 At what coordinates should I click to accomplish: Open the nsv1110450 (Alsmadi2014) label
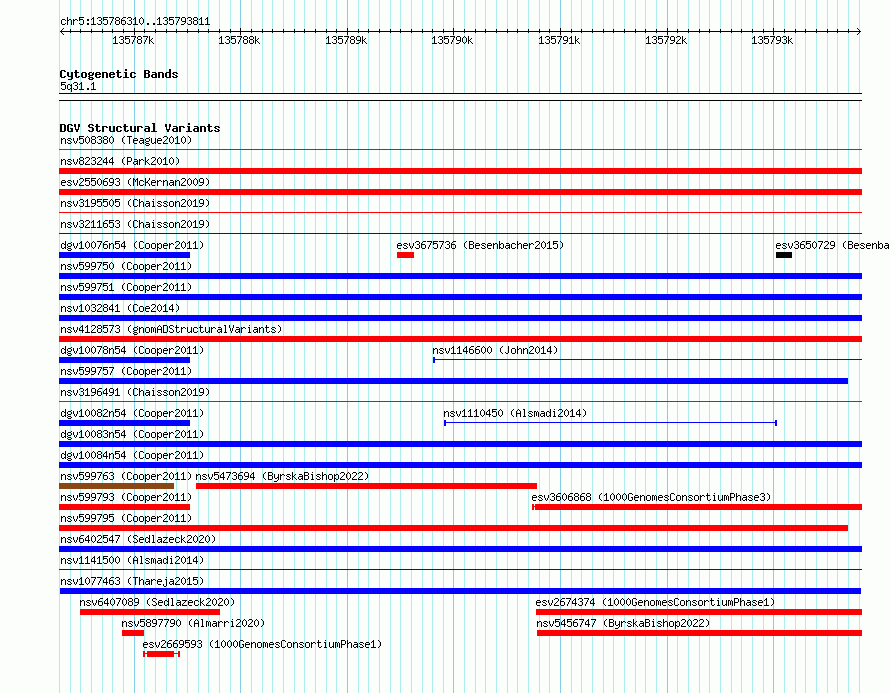coord(515,413)
